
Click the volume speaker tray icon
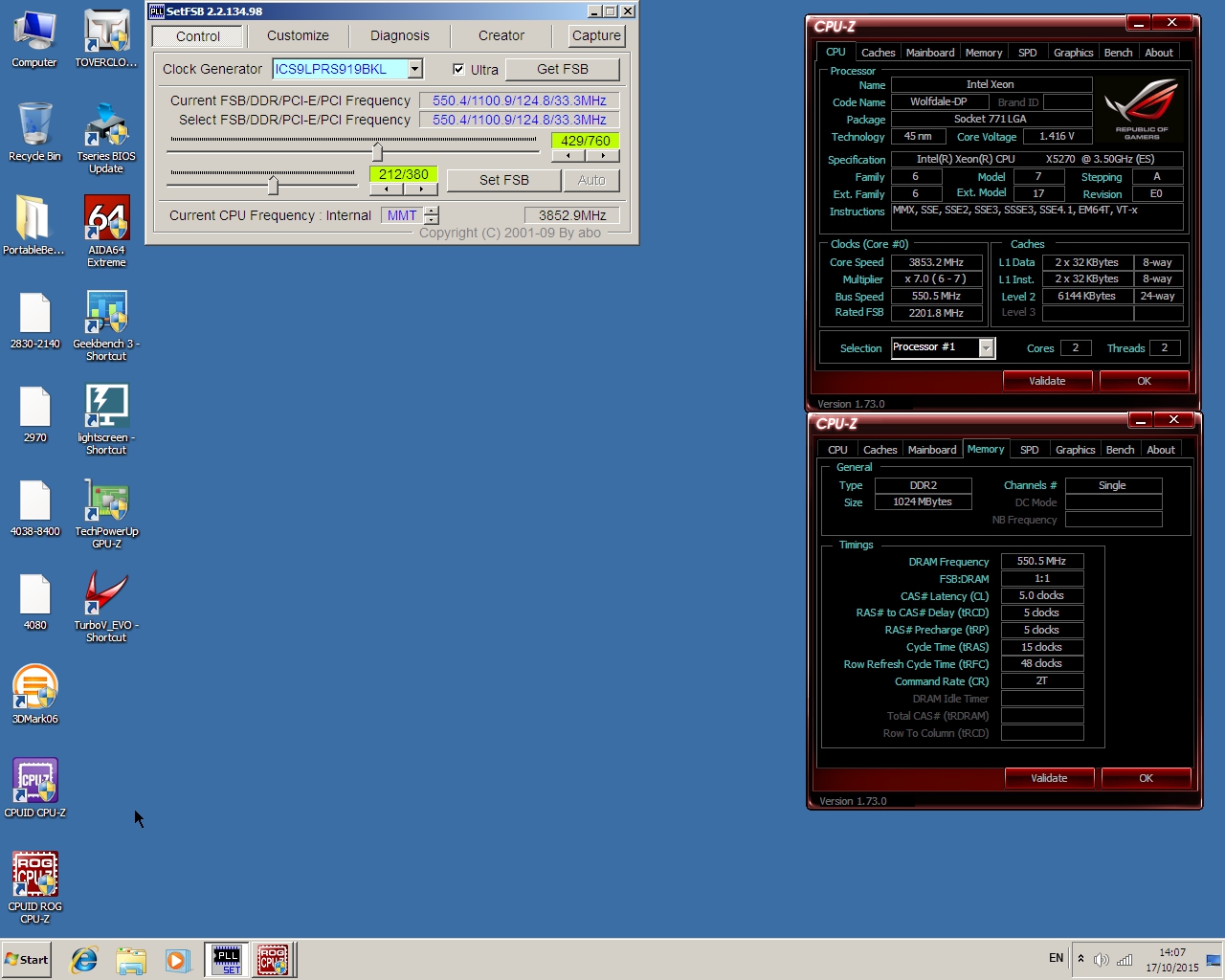point(1101,960)
